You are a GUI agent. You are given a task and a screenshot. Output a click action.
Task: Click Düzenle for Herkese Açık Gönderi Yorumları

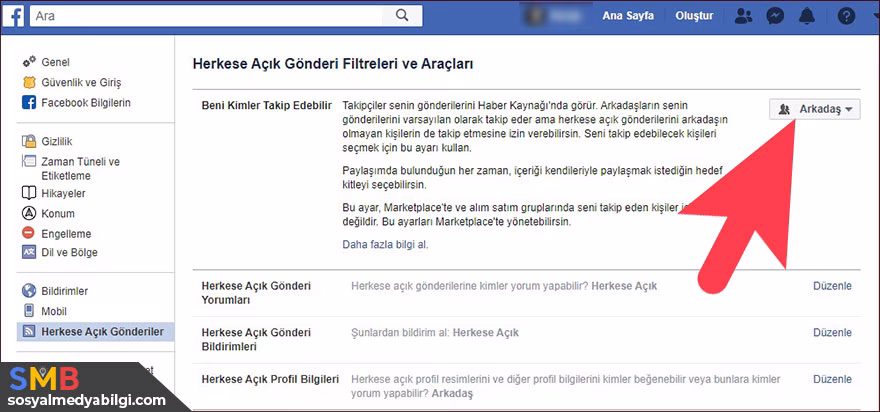[x=832, y=286]
